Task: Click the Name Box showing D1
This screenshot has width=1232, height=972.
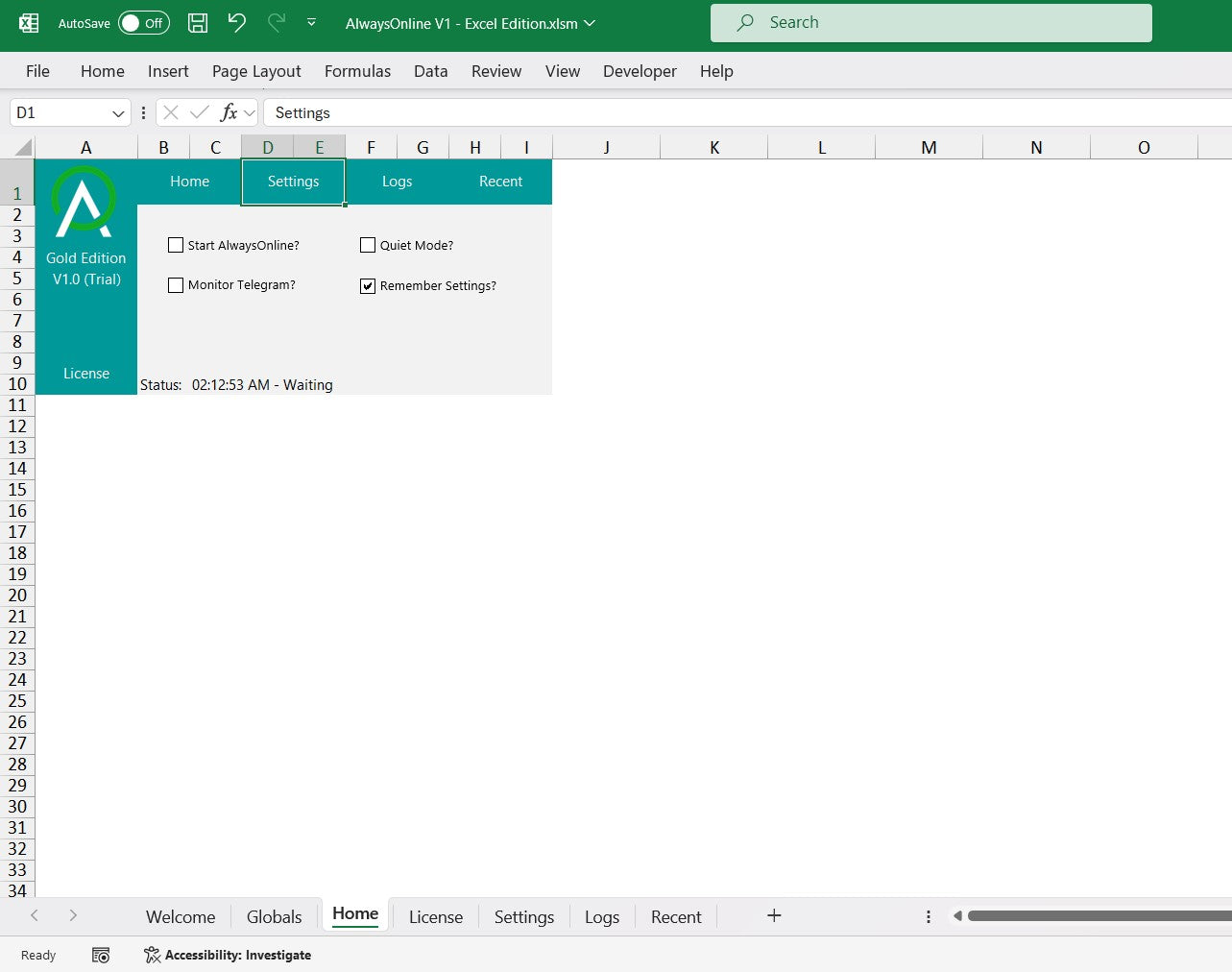Action: coord(60,113)
